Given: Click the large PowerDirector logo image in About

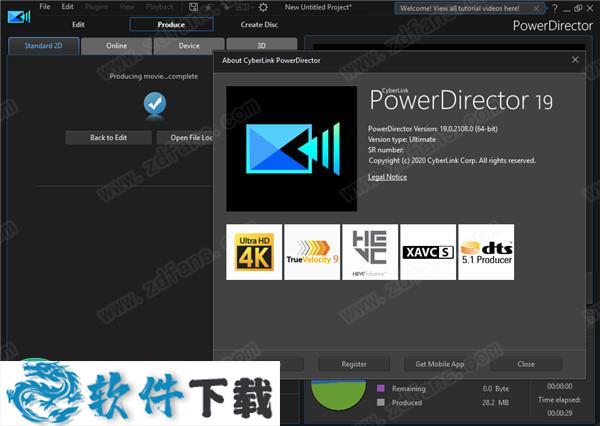Looking at the screenshot, I should pyautogui.click(x=292, y=149).
